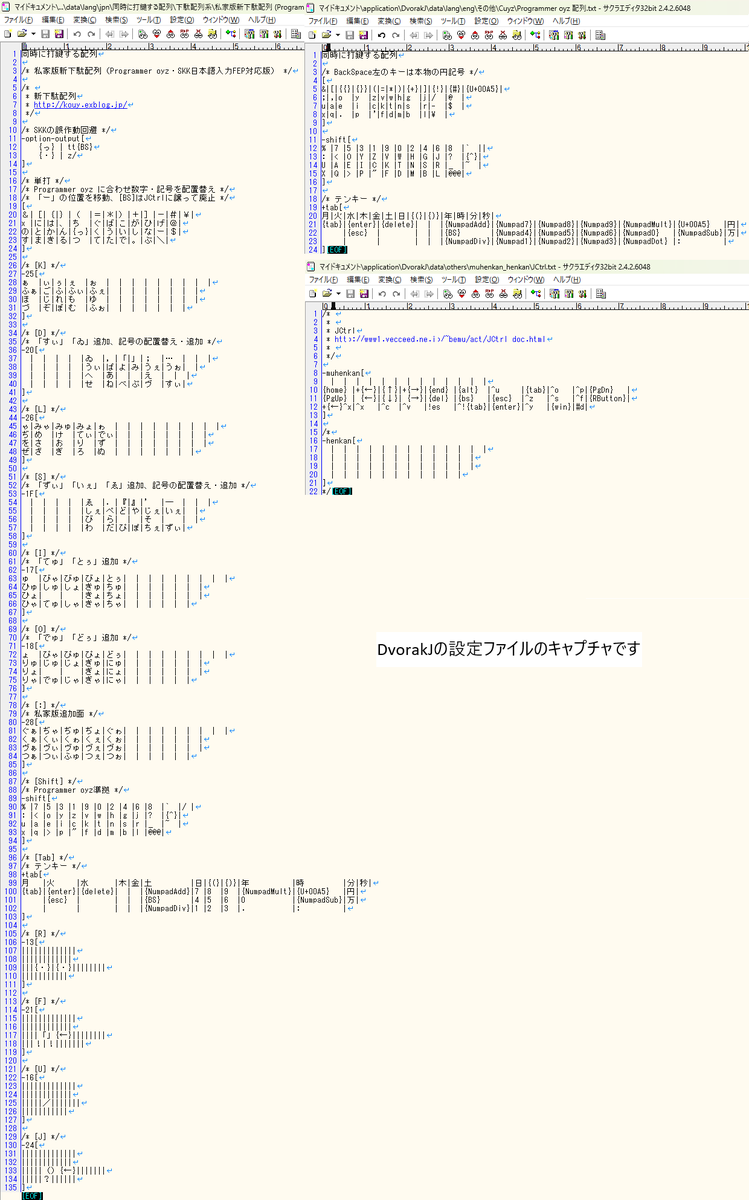Screen dimensions: 749x1200
Task: Open type settings list in 私家版新下駄配列 window
Action: click(x=247, y=34)
